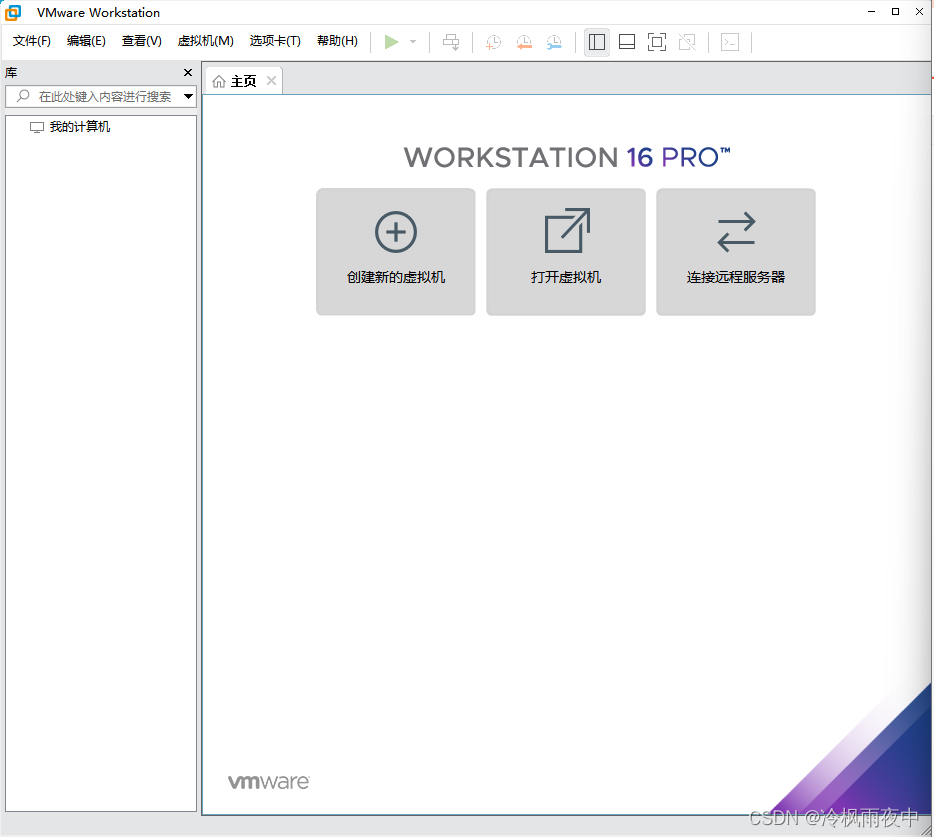Maximize the VMware Workstation window
Image resolution: width=934 pixels, height=837 pixels.
tap(895, 11)
